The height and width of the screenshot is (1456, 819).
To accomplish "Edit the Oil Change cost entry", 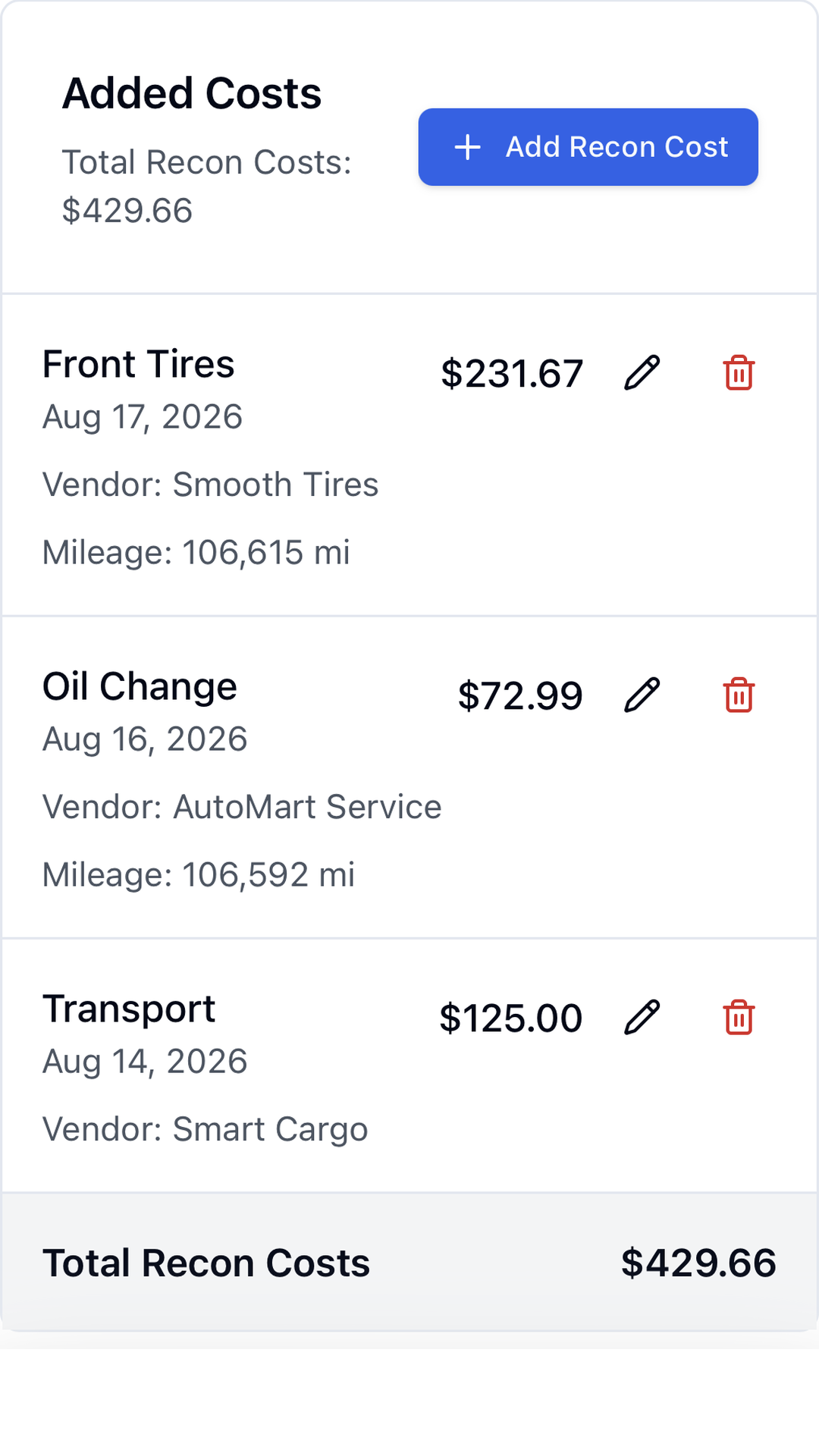I will 642,695.
